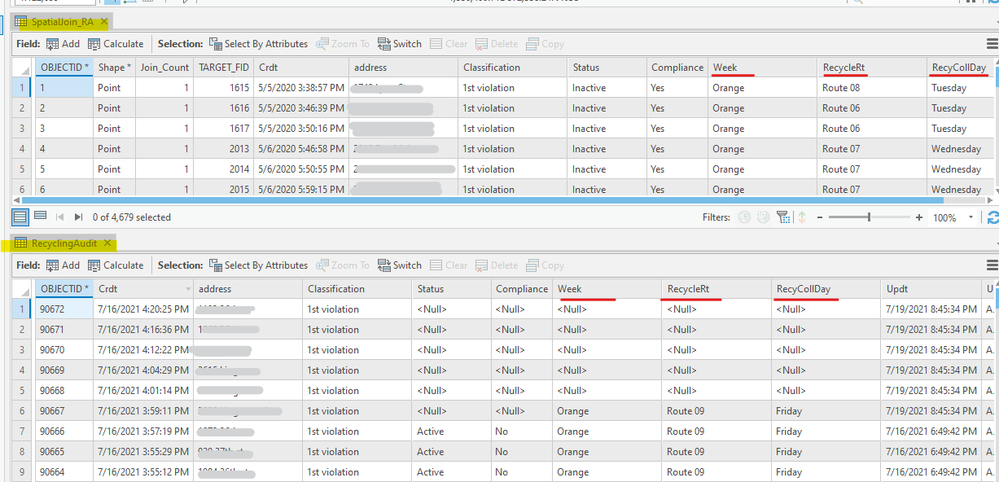Select RecycleRt column header in SpatialJoin_RA
Screen dimensions: 999x482
(871, 67)
